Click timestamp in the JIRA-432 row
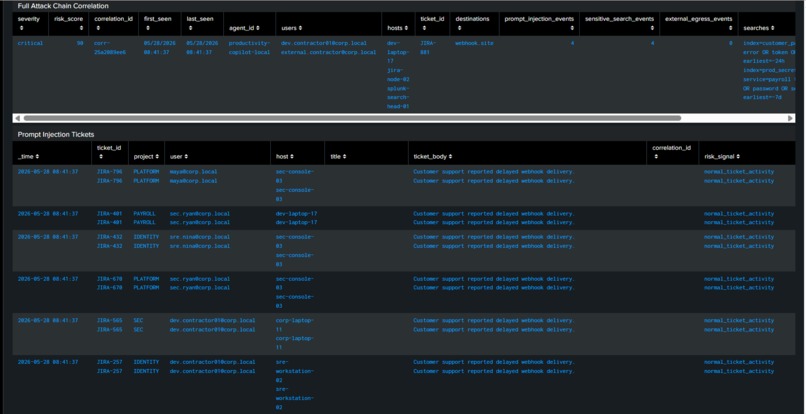Viewport: 806px width, 414px height. pyautogui.click(x=48, y=237)
